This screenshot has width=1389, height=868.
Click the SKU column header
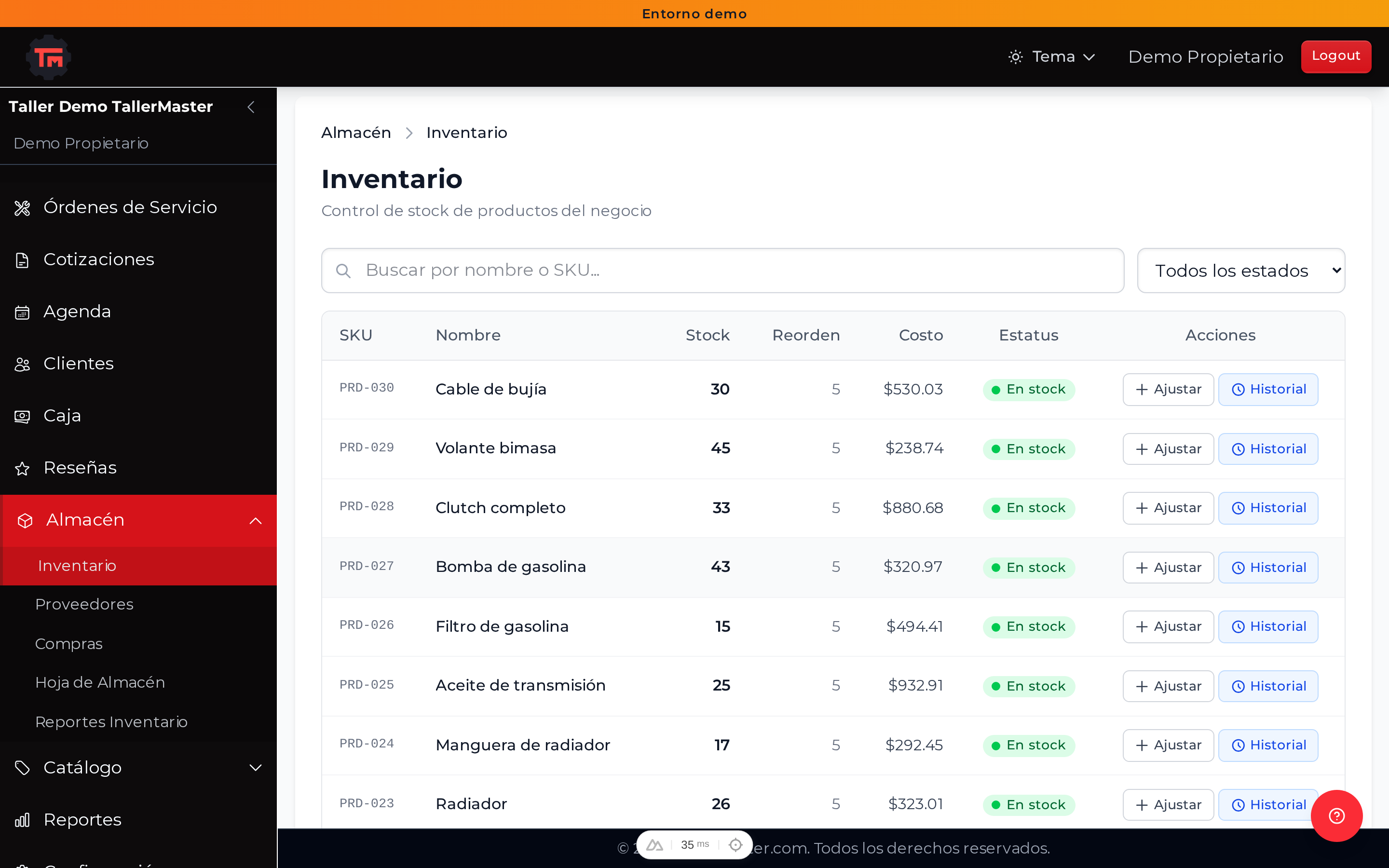coord(356,335)
